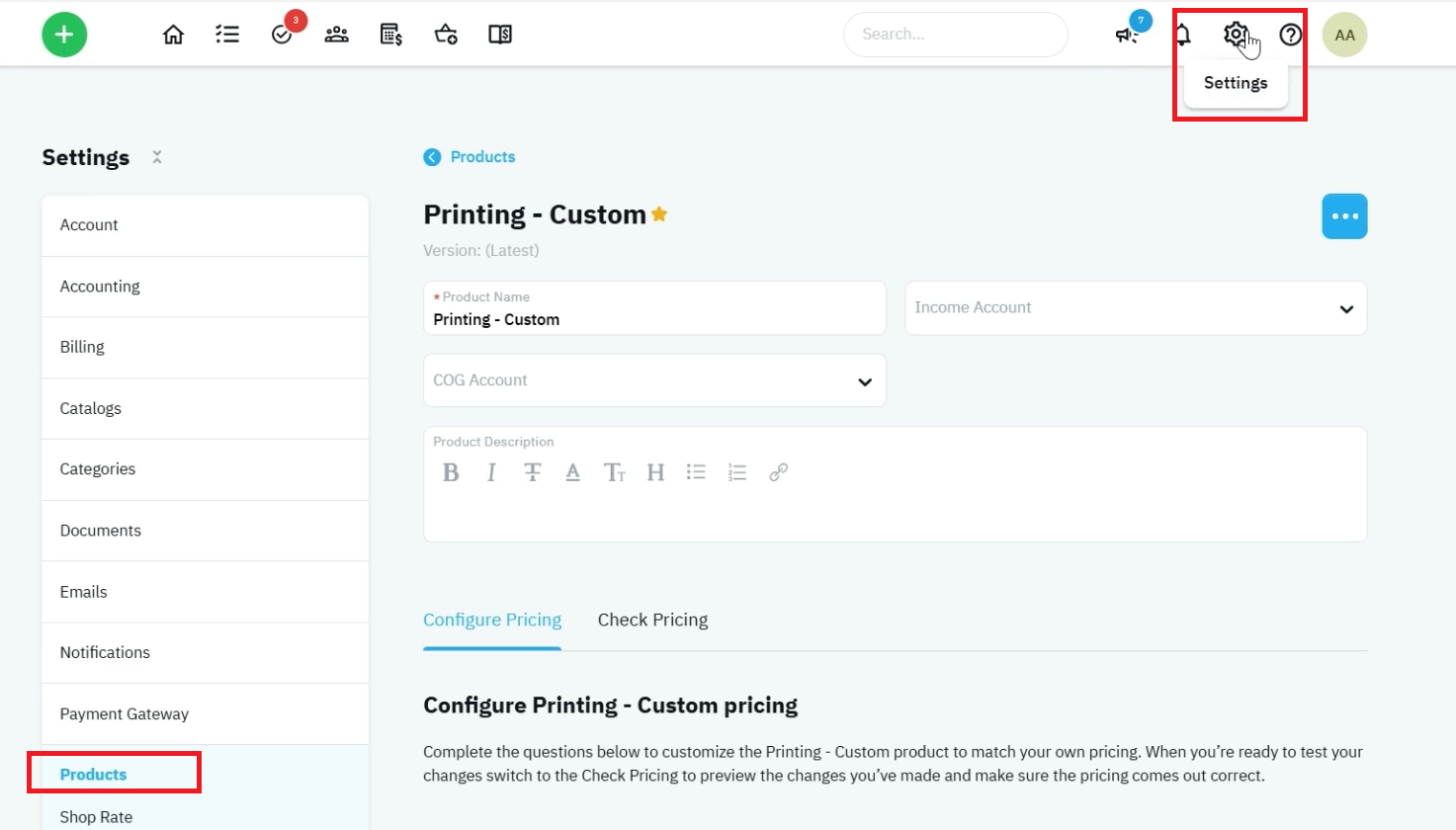The image size is (1456, 830).
Task: Expand the Income Account dropdown
Action: pos(1136,308)
